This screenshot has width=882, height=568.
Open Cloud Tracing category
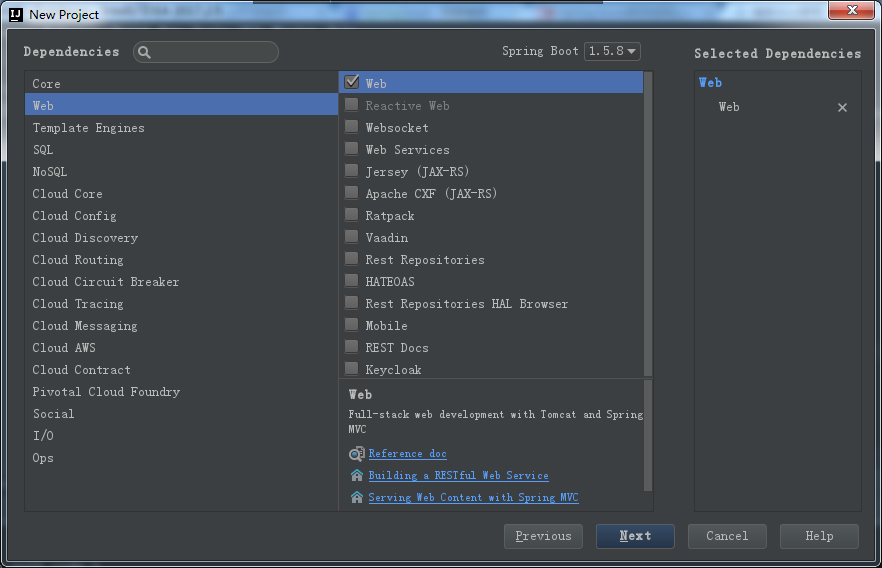coord(181,304)
